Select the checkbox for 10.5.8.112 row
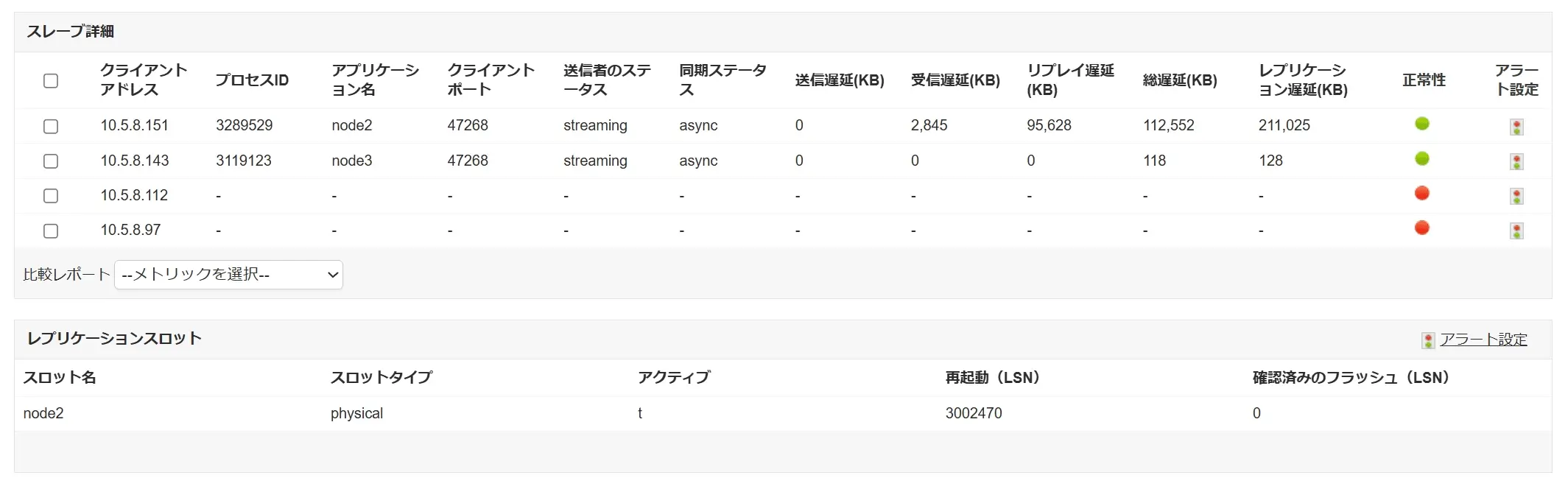 pos(51,195)
